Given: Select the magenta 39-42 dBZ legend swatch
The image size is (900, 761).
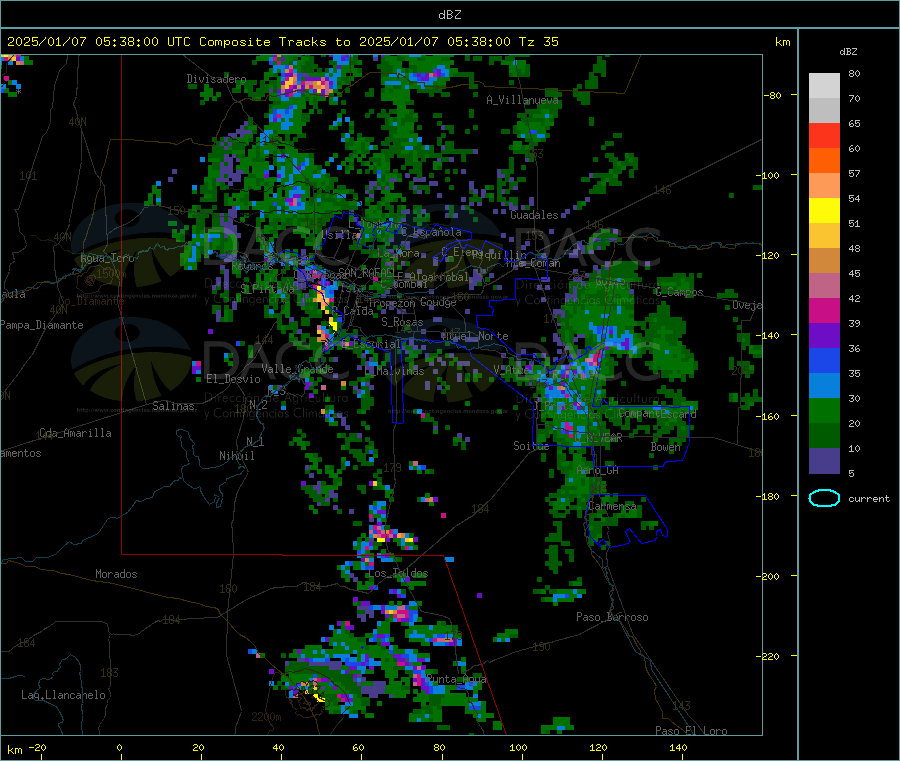Looking at the screenshot, I should 824,310.
